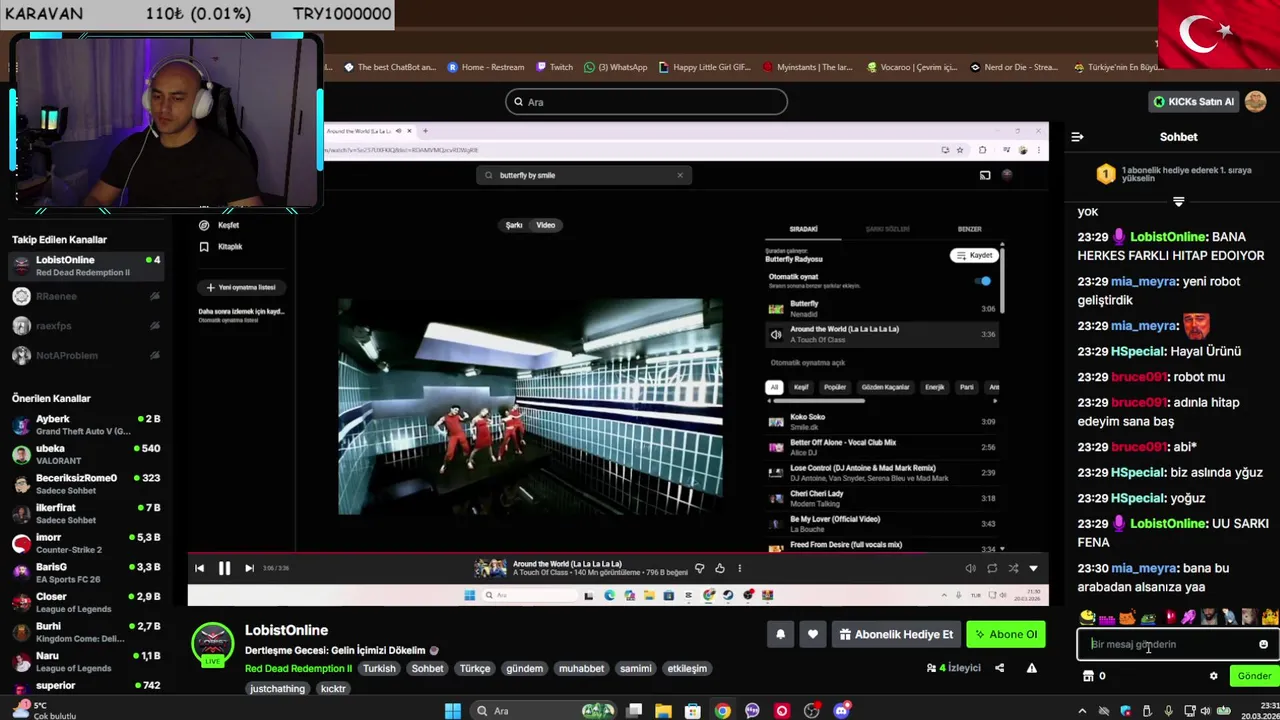
Task: Click the muhabbet tag
Action: tap(581, 668)
